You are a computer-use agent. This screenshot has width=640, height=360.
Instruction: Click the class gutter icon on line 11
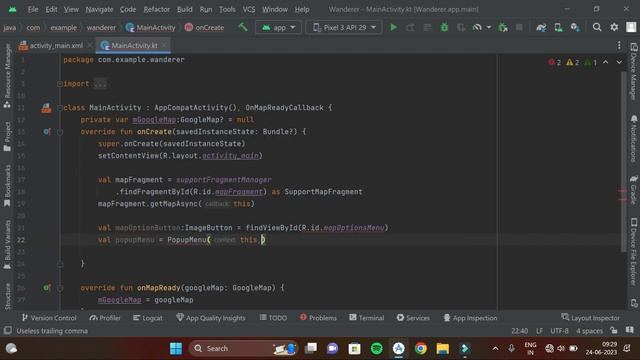(x=46, y=108)
